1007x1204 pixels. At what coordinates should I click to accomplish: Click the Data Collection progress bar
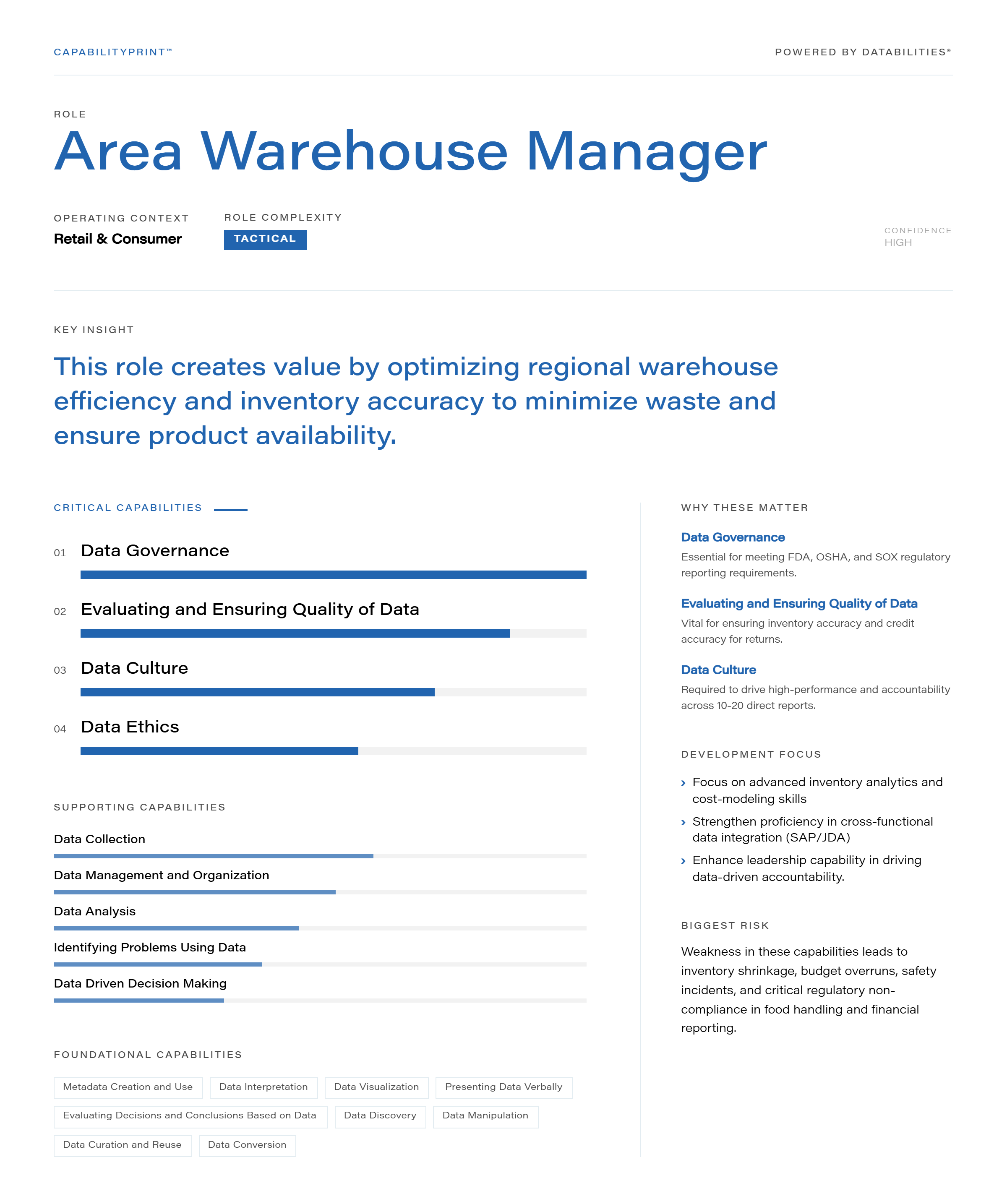click(x=320, y=856)
